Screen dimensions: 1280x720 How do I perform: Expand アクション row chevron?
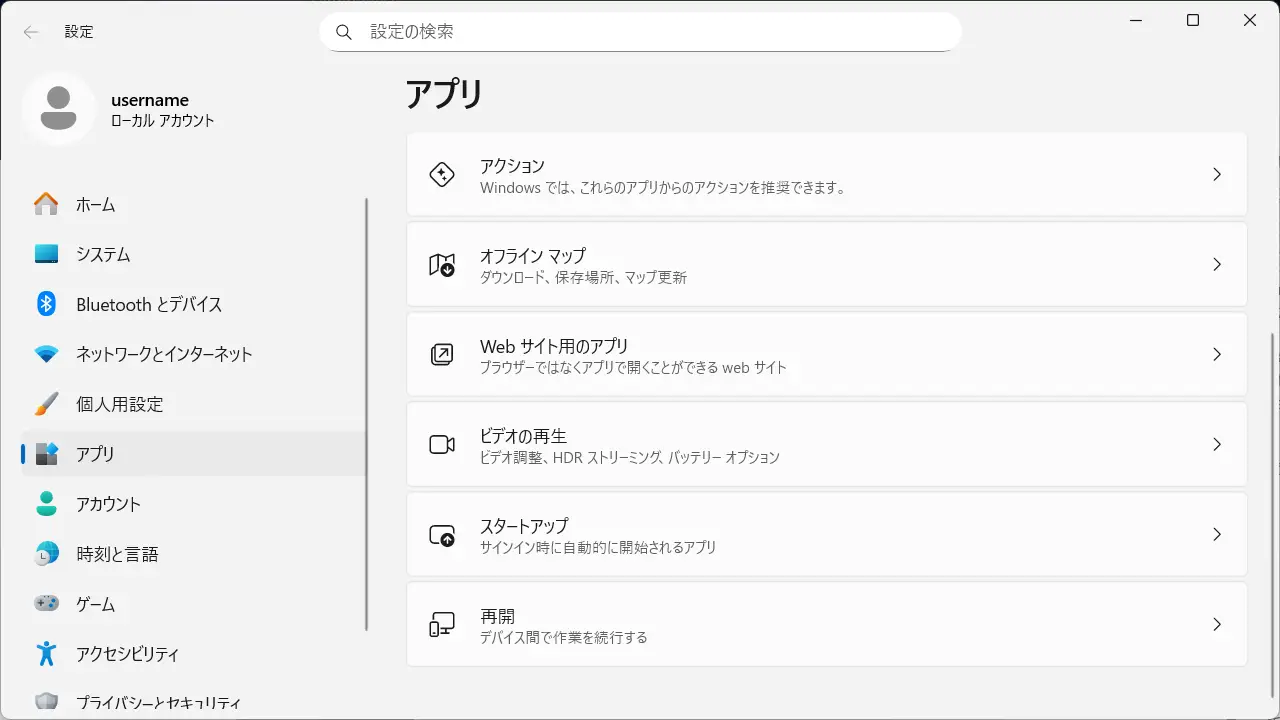tap(1217, 174)
